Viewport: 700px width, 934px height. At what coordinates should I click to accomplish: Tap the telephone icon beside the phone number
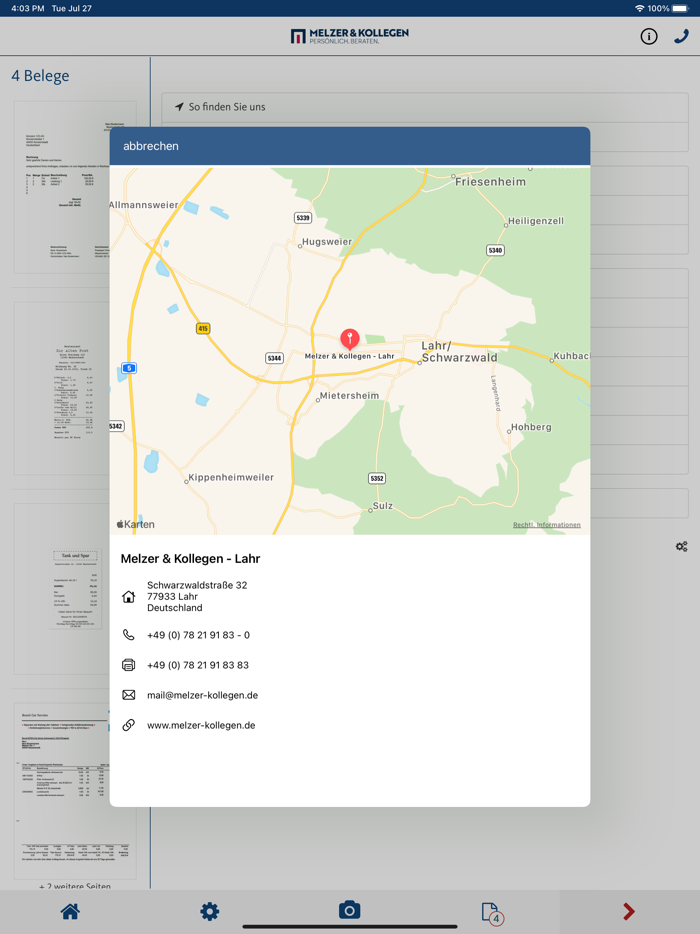[129, 635]
